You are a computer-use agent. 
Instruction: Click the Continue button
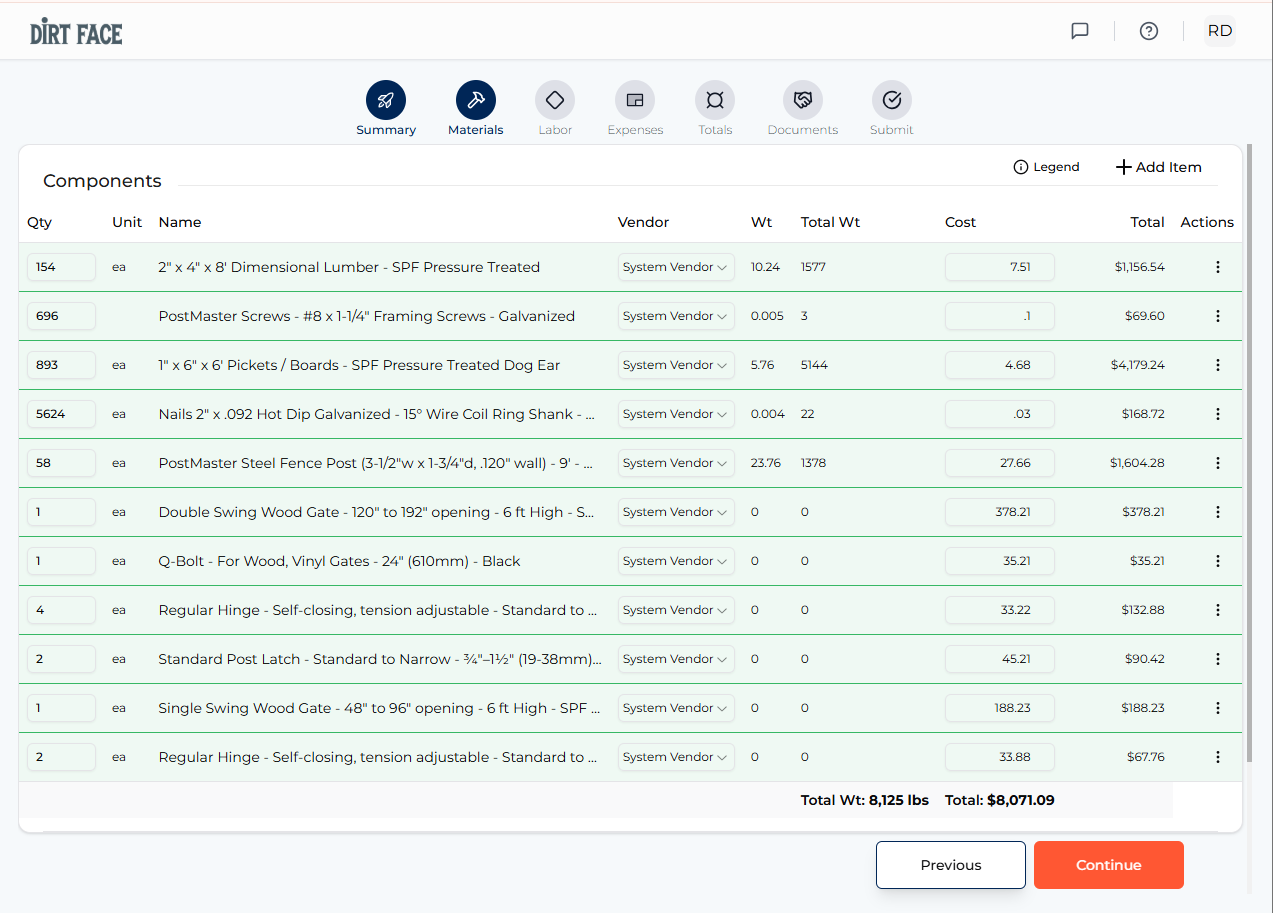pos(1109,865)
